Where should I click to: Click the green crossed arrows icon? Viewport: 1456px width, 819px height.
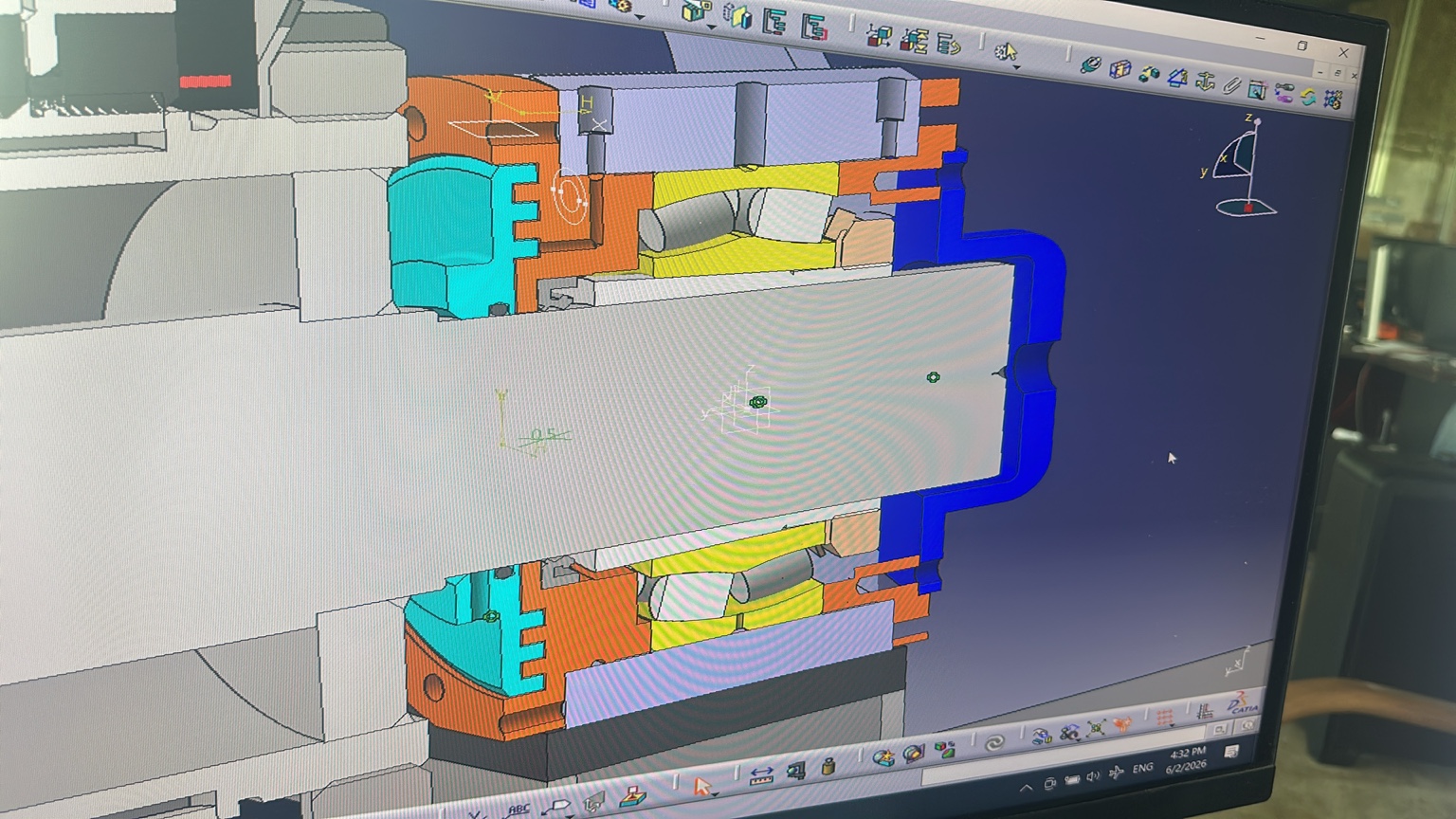pyautogui.click(x=1097, y=729)
